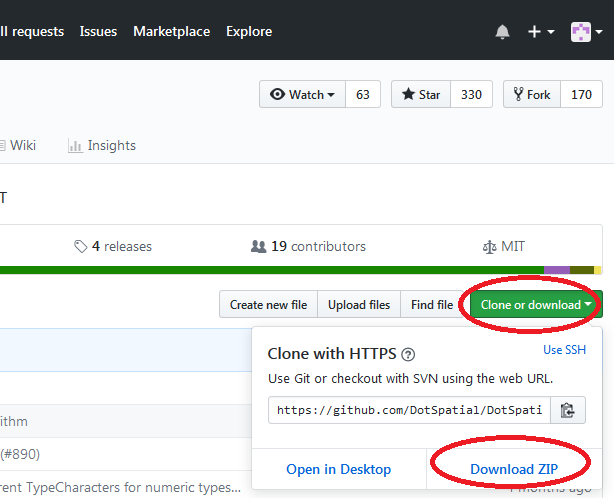The height and width of the screenshot is (498, 614).
Task: Open the user avatar menu
Action: point(586,32)
